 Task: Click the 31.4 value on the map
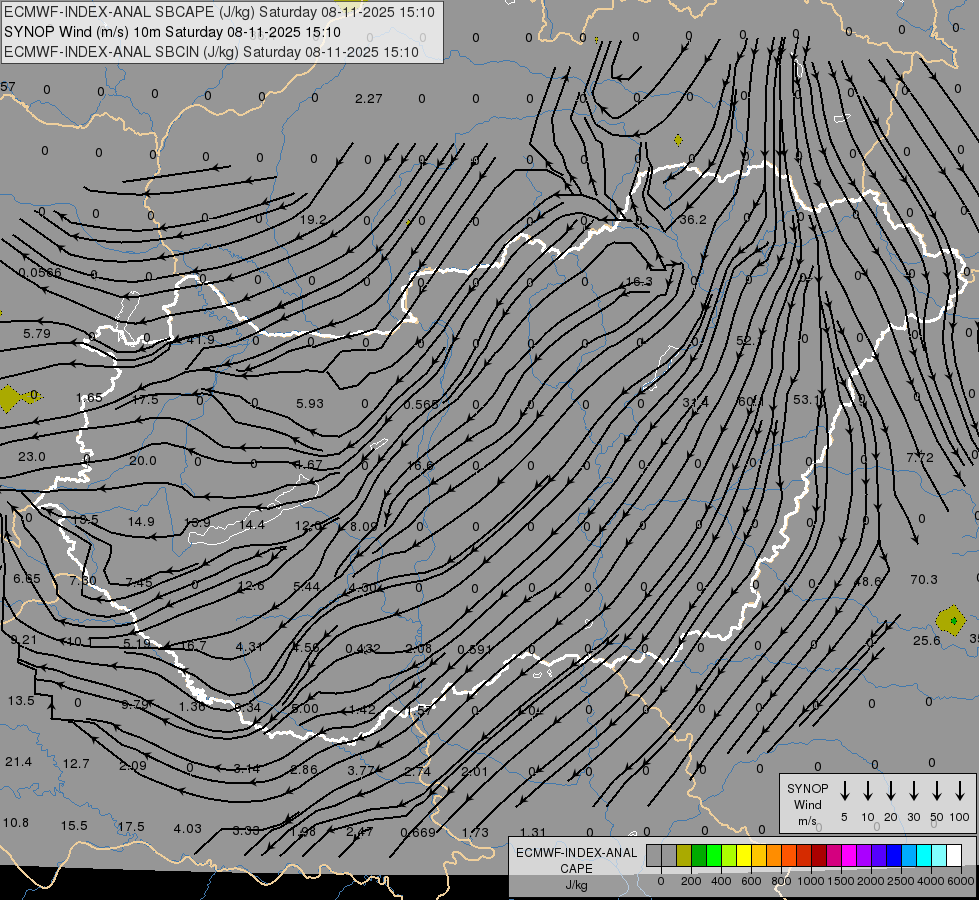click(695, 402)
